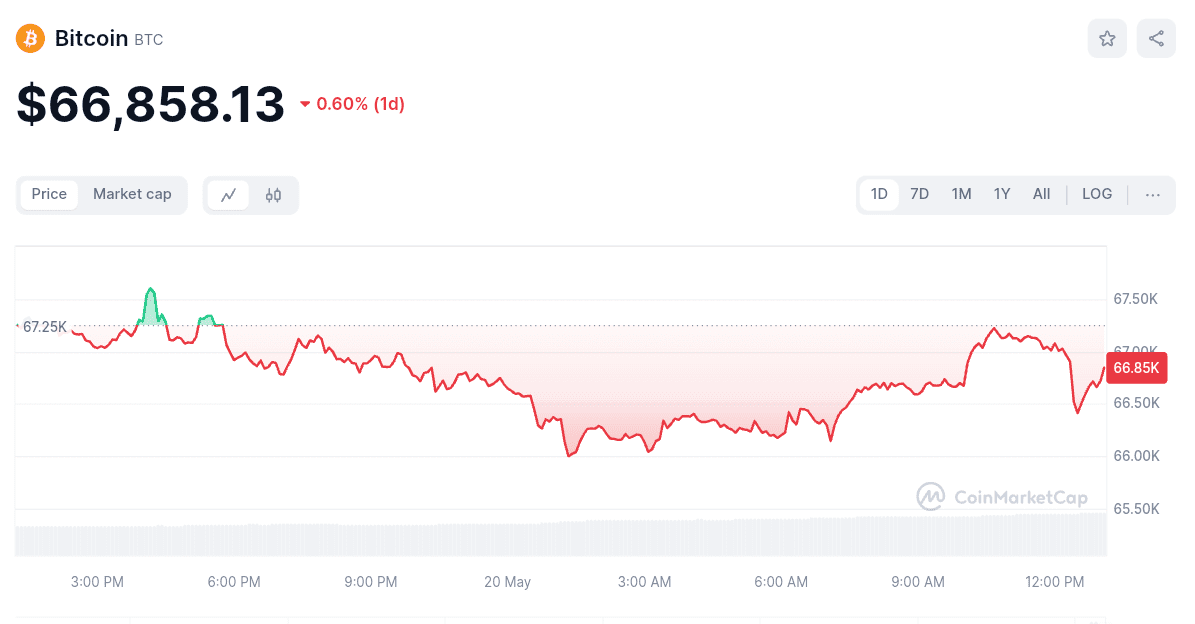
Task: Expand the BTC price label on axis
Action: [x=42, y=326]
